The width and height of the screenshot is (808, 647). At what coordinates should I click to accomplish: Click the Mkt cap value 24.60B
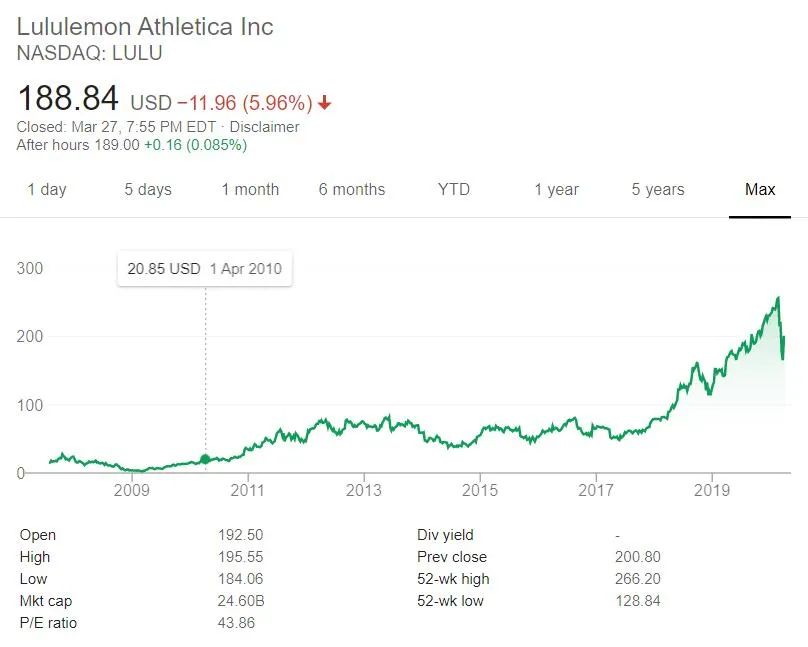point(241,601)
